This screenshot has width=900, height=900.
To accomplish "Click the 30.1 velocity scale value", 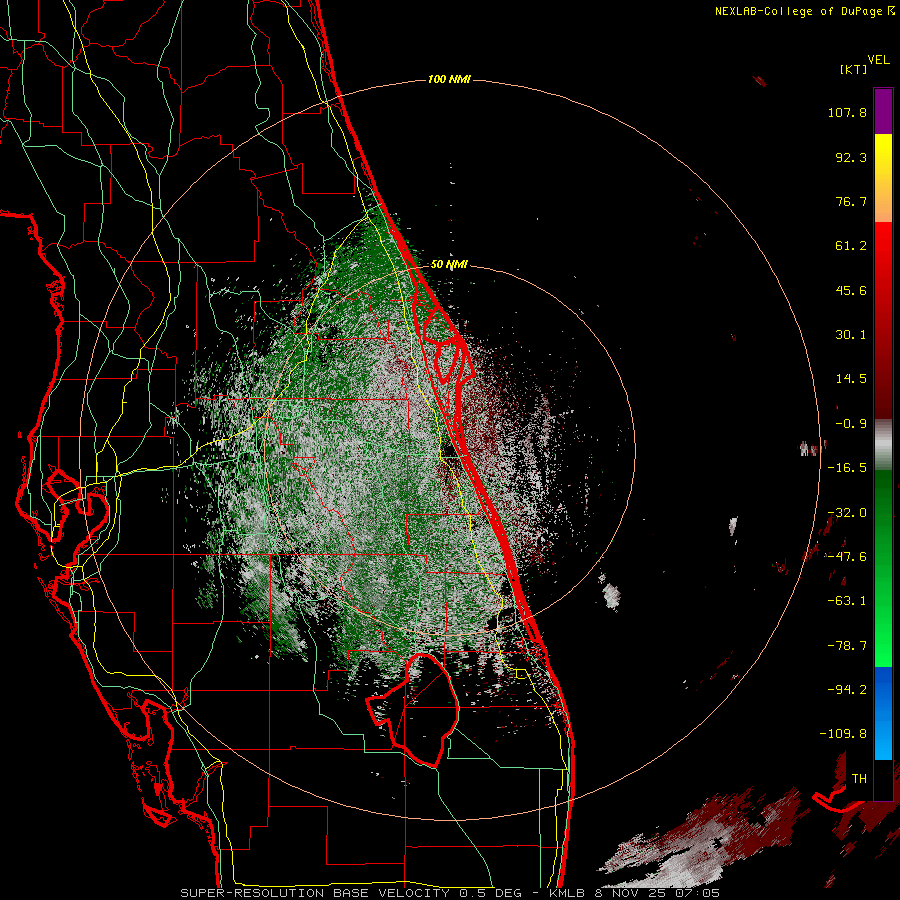I will [851, 335].
